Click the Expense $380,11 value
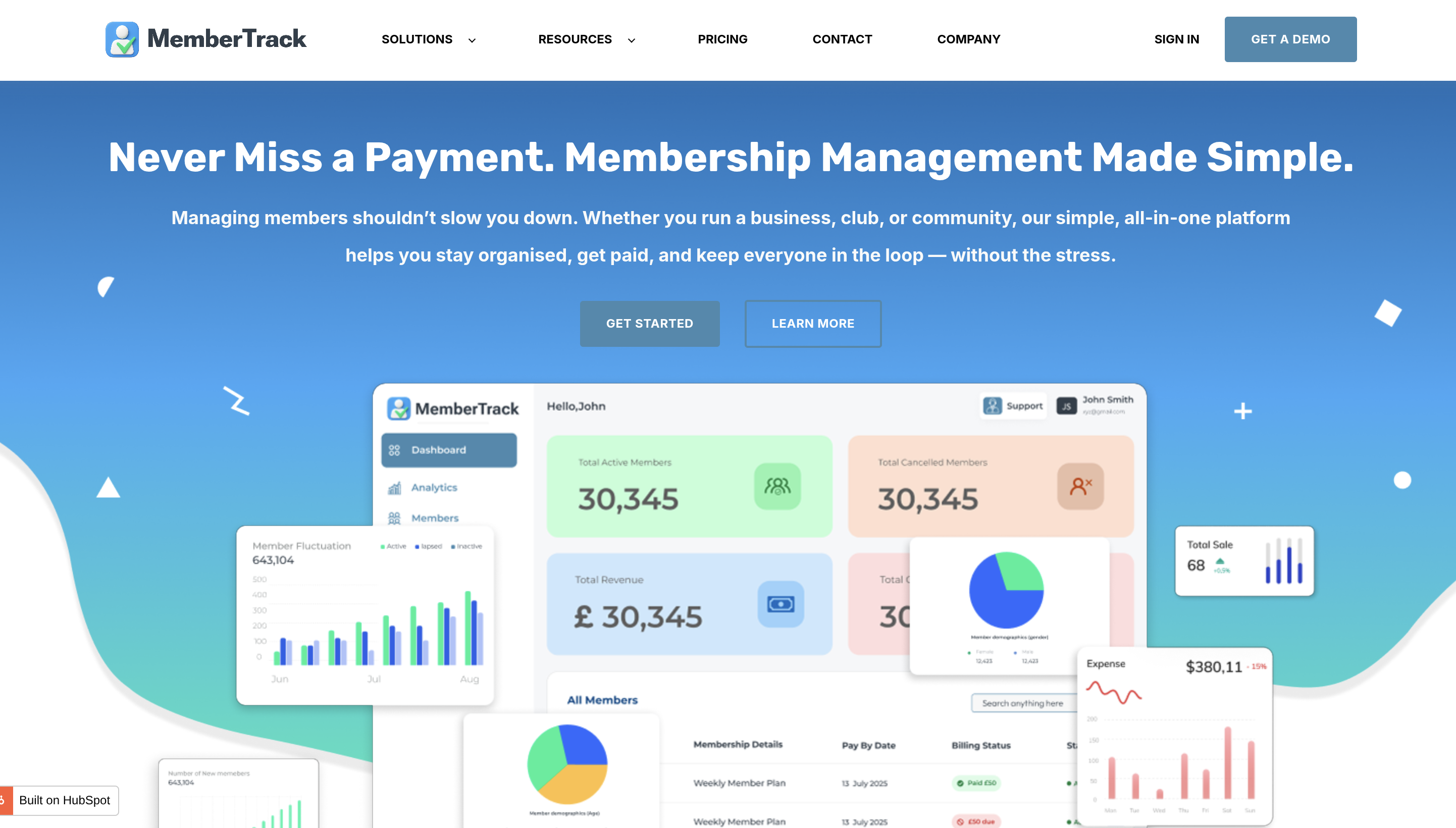This screenshot has height=828, width=1456. click(x=1213, y=666)
